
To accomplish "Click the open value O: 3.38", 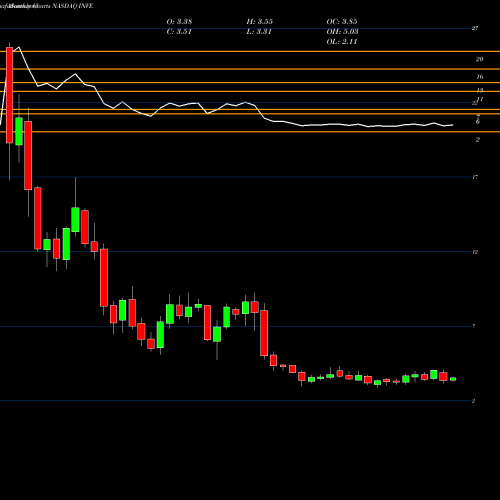I will (179, 22).
